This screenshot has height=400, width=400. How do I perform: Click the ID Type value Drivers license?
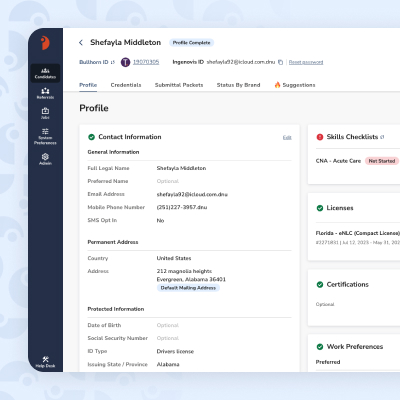175,351
